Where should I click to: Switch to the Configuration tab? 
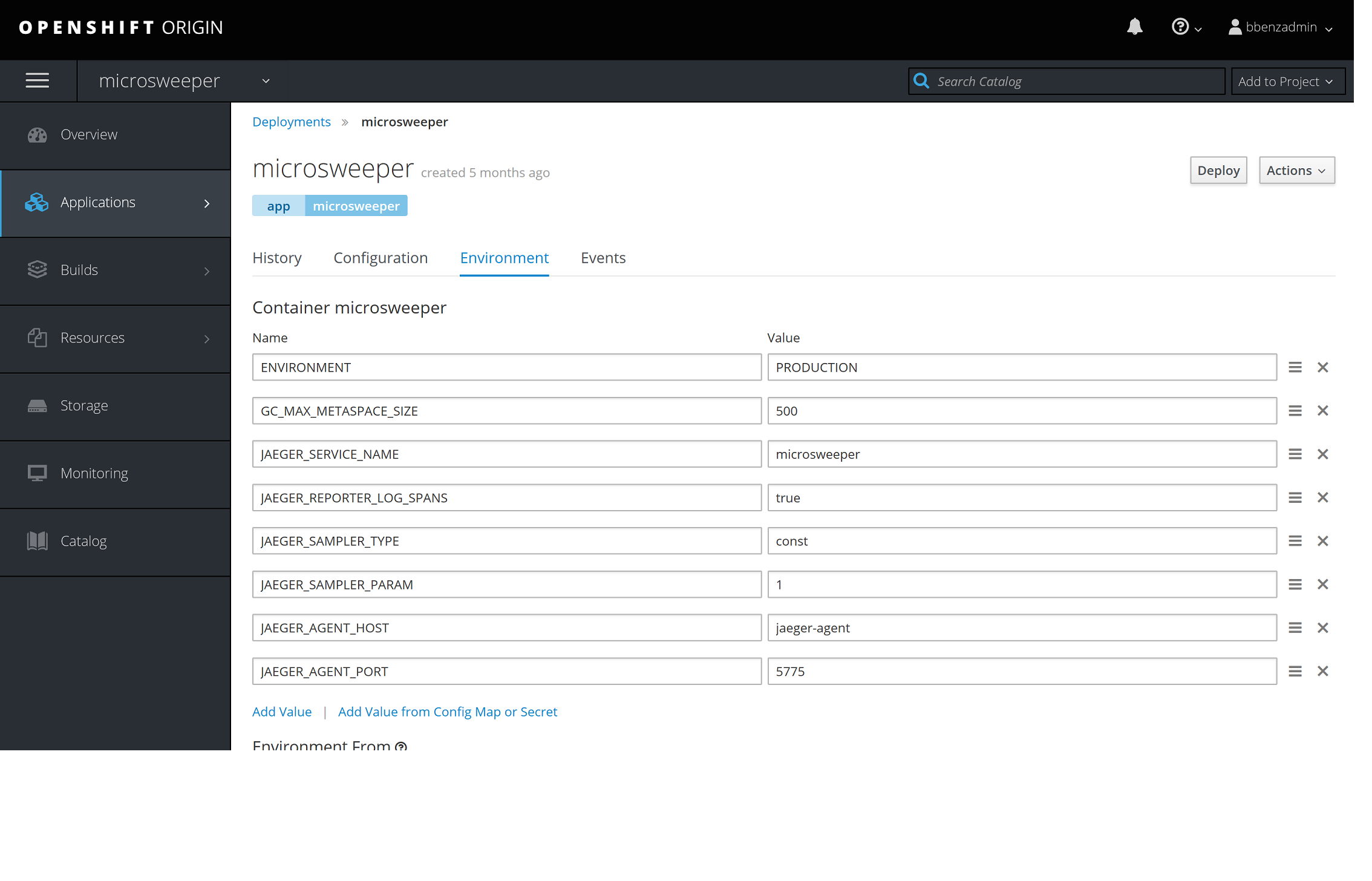[x=381, y=258]
